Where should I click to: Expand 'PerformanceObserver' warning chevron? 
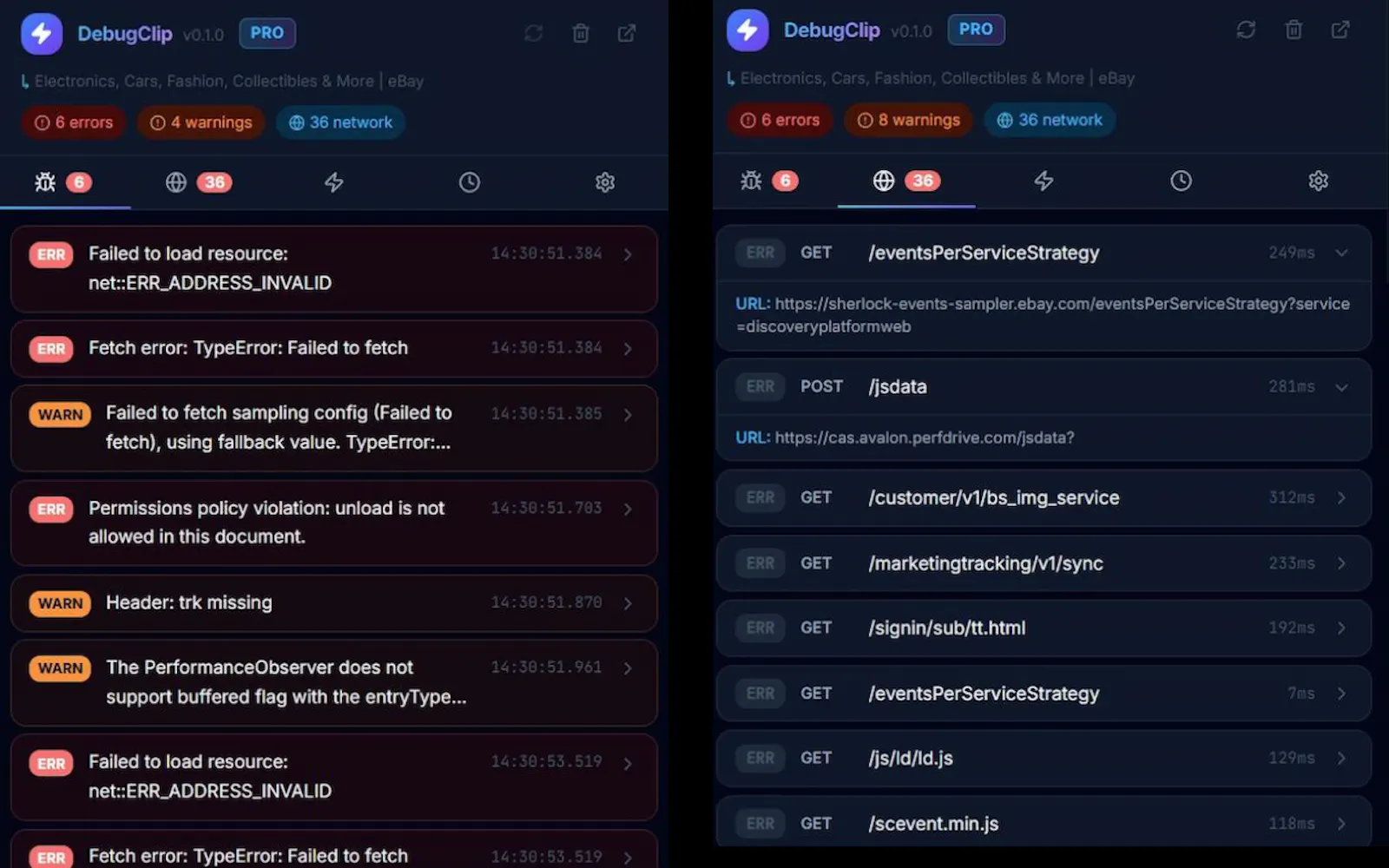tap(628, 668)
